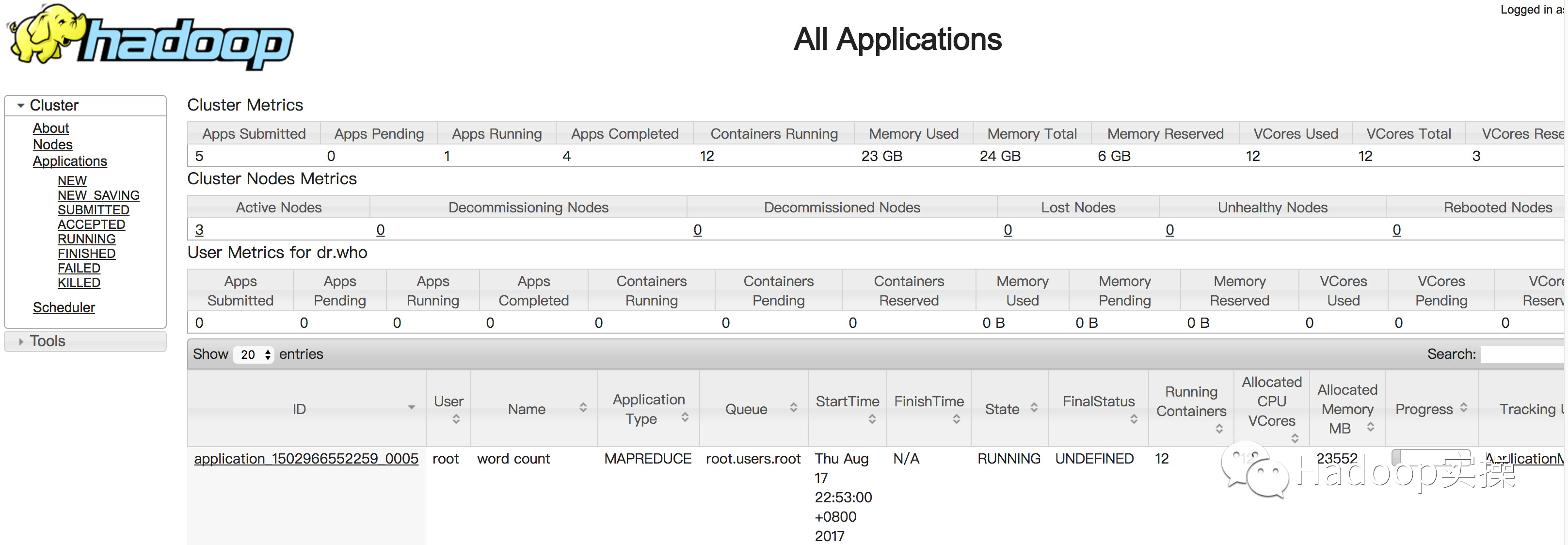The width and height of the screenshot is (1568, 545).
Task: Sort table by Name column
Action: tap(534, 409)
